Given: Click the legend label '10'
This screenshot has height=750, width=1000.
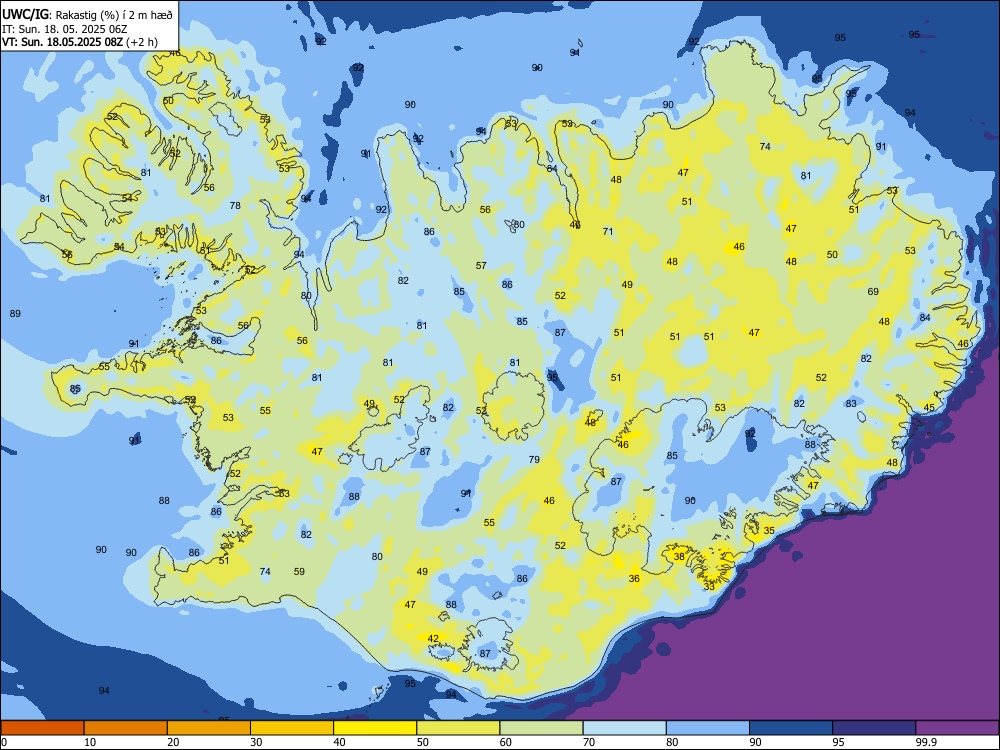Looking at the screenshot, I should [90, 742].
